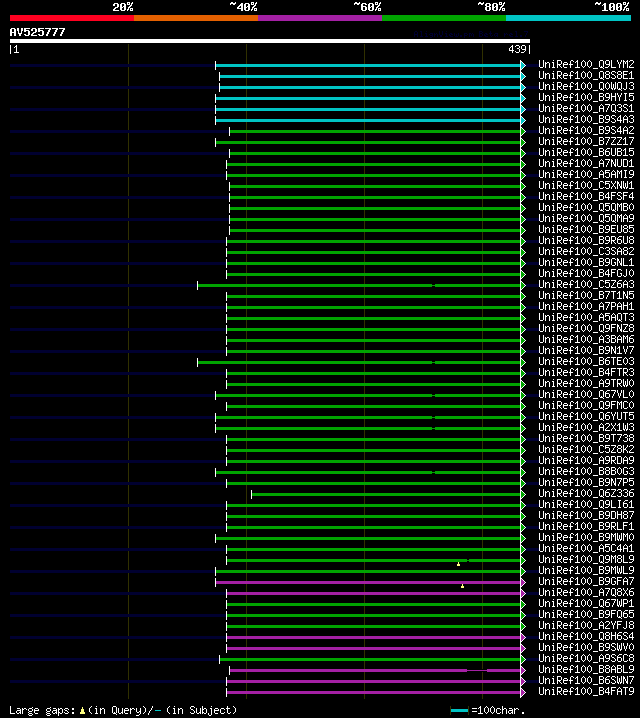
Task: Choose the UniRef100_B7T1N5 label
Action: pos(586,295)
